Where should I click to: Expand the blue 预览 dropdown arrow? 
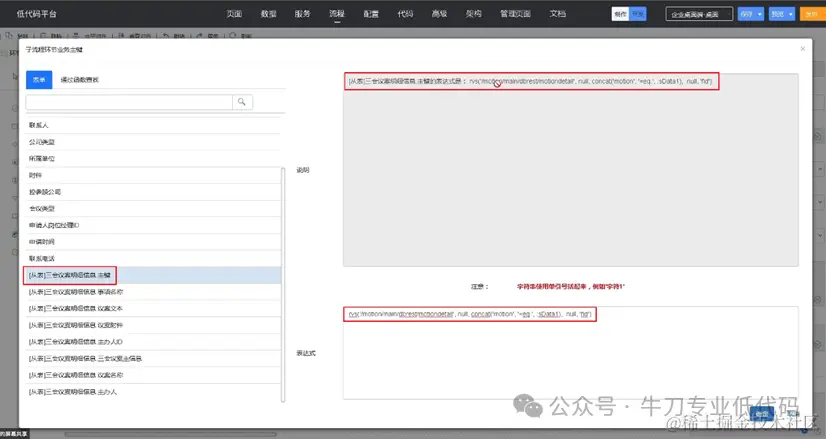(791, 14)
